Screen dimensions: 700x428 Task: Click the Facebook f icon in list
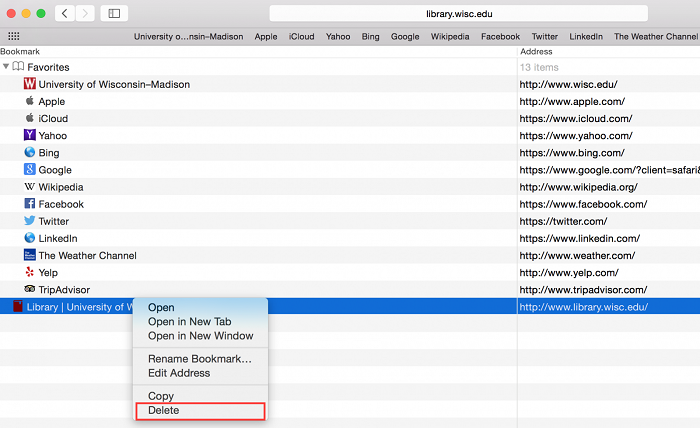coord(29,204)
